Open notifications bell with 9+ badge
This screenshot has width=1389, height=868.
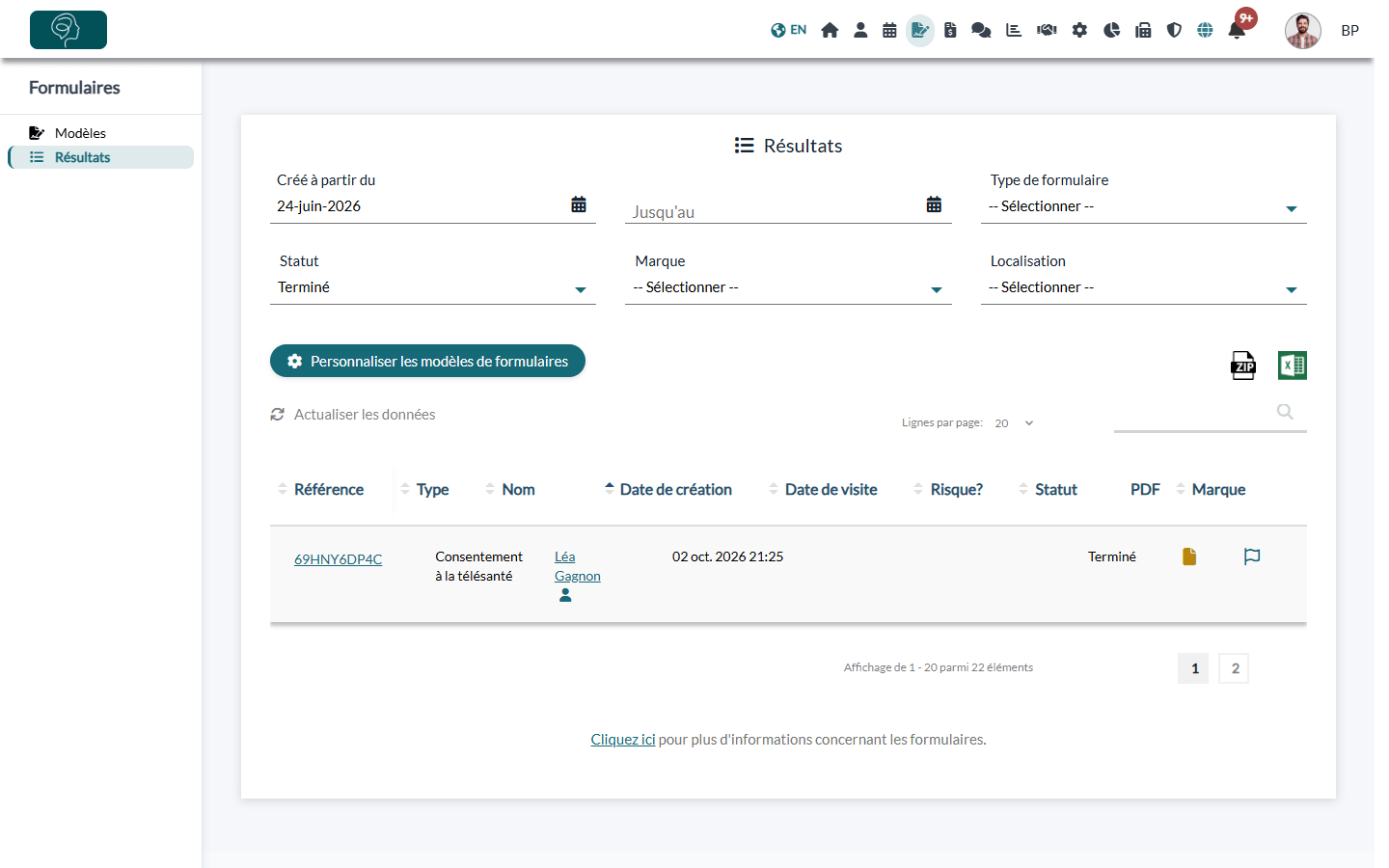pos(1237,30)
